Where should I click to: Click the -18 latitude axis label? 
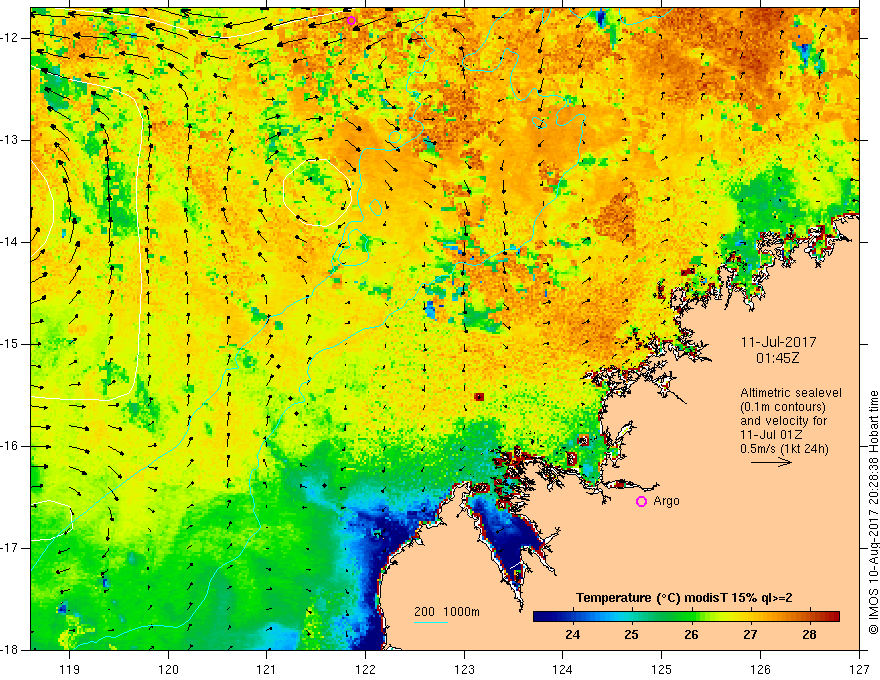pyautogui.click(x=11, y=650)
